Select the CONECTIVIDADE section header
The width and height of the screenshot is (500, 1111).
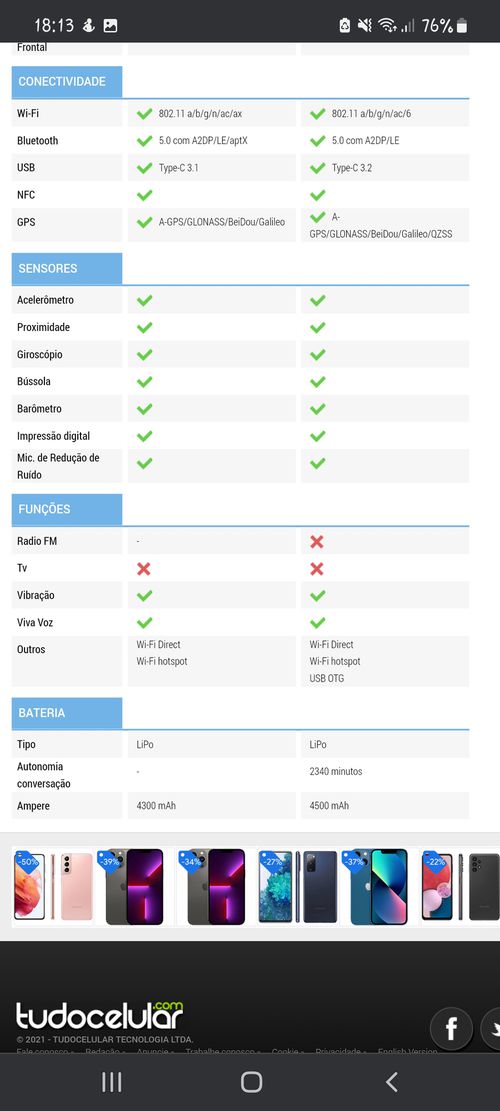point(67,81)
